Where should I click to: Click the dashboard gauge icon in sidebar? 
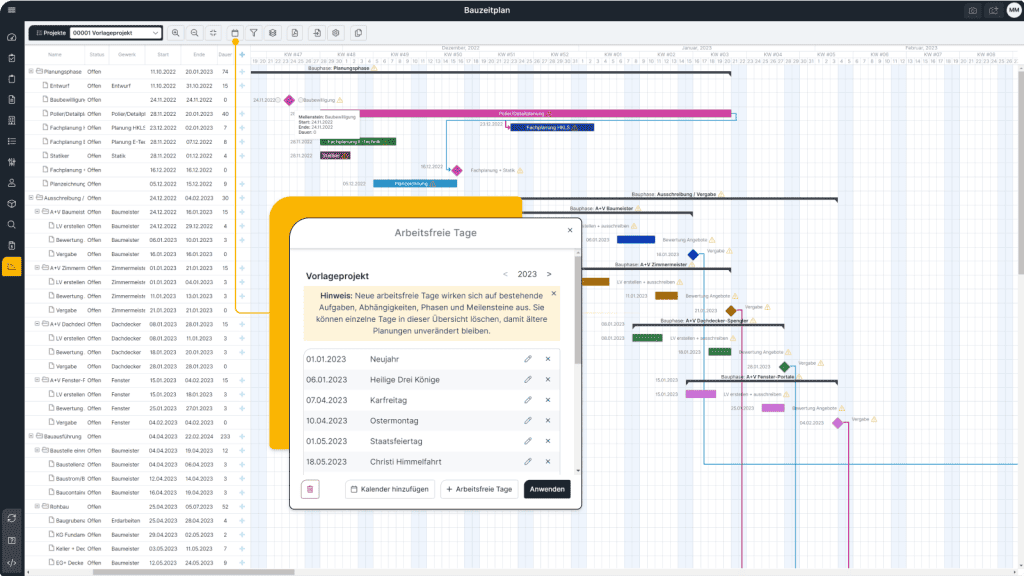(x=12, y=37)
